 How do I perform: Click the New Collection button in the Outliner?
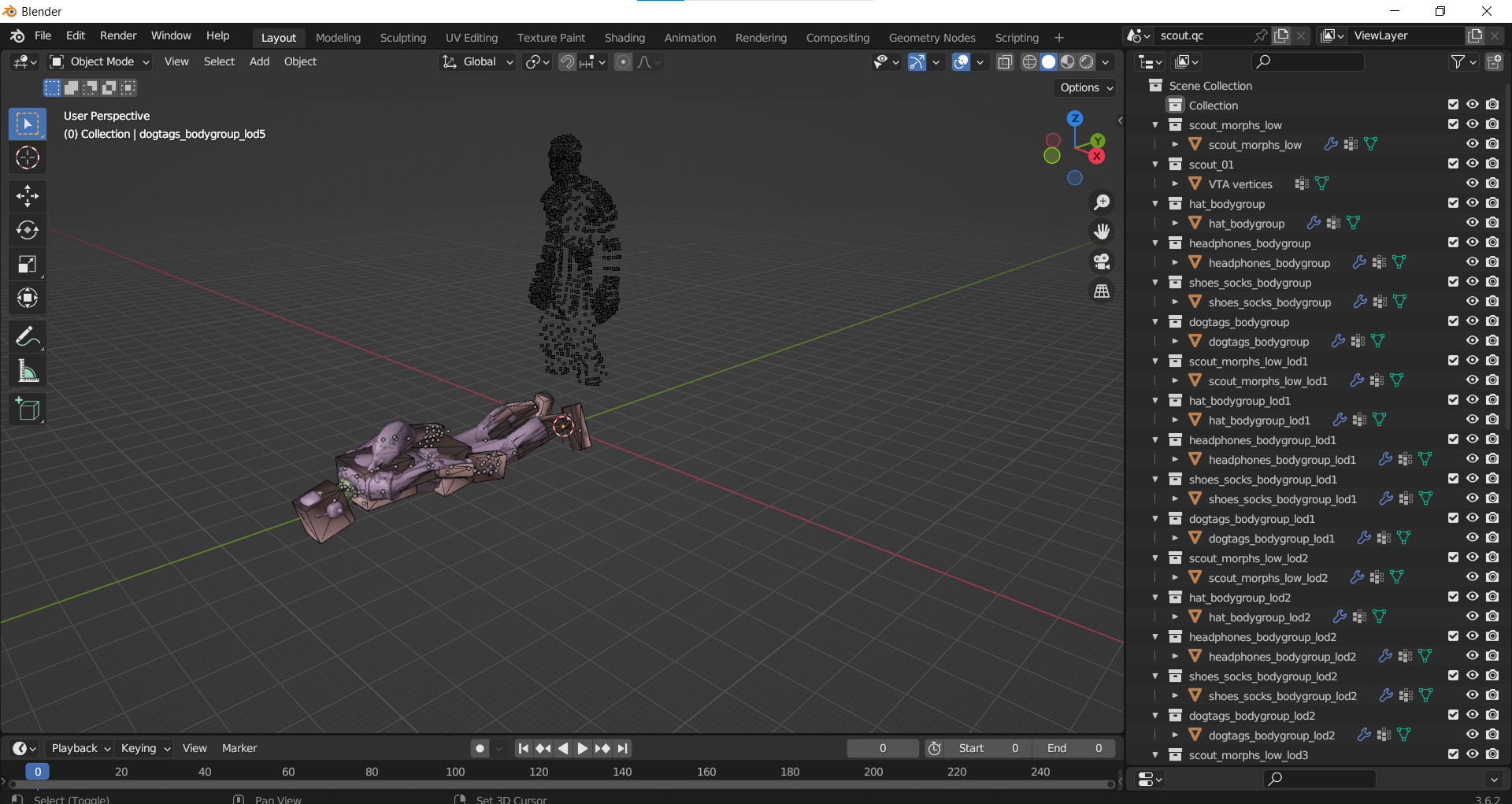[x=1494, y=61]
